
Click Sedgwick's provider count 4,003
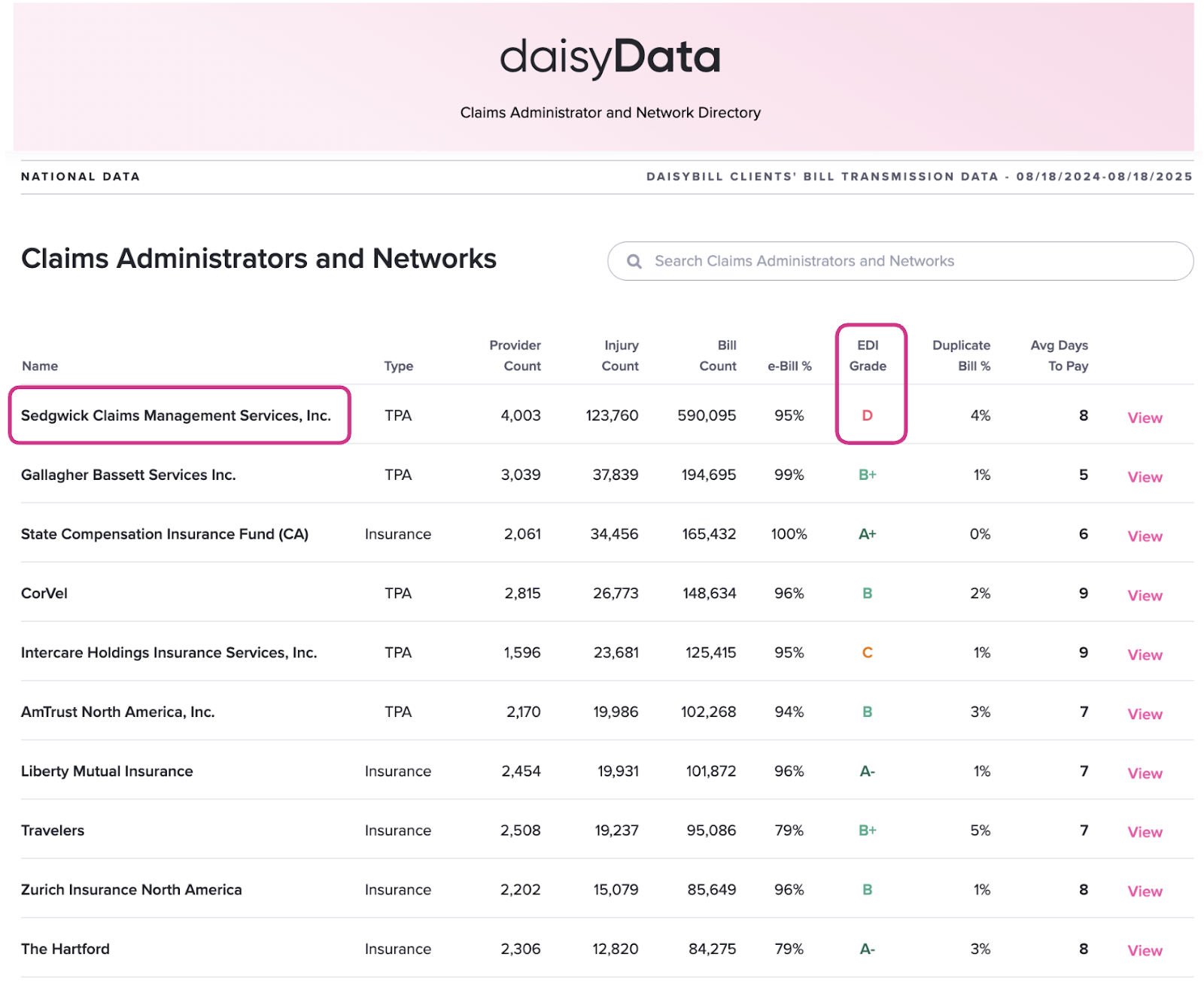[521, 415]
